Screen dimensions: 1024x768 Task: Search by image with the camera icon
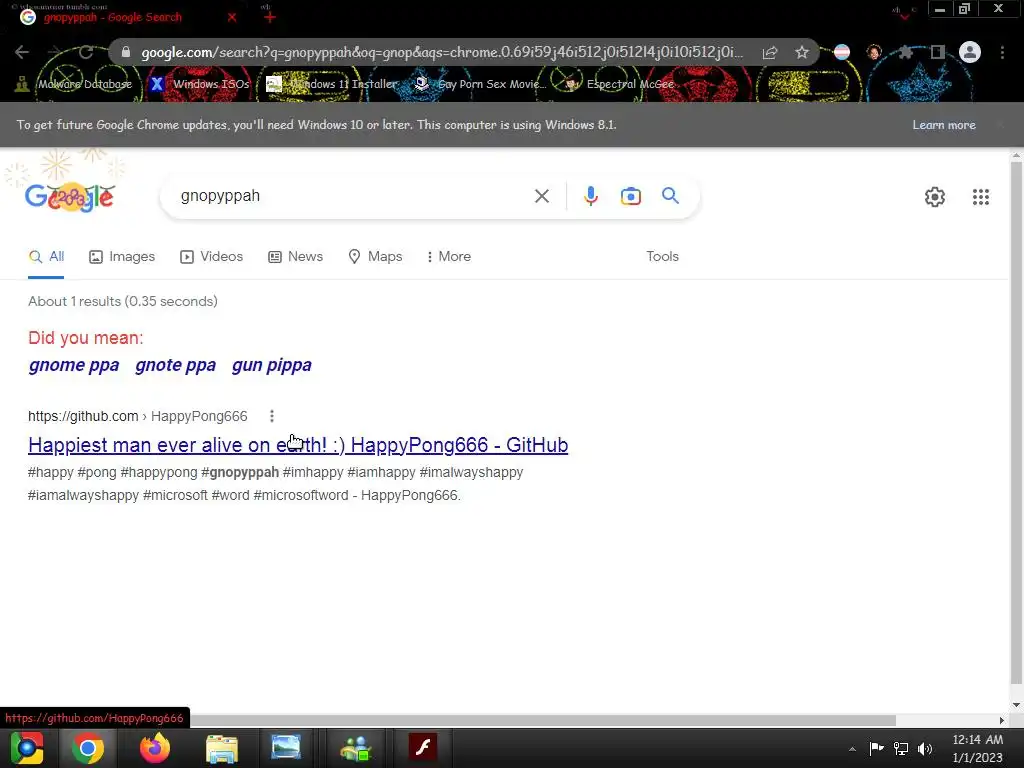[x=631, y=196]
